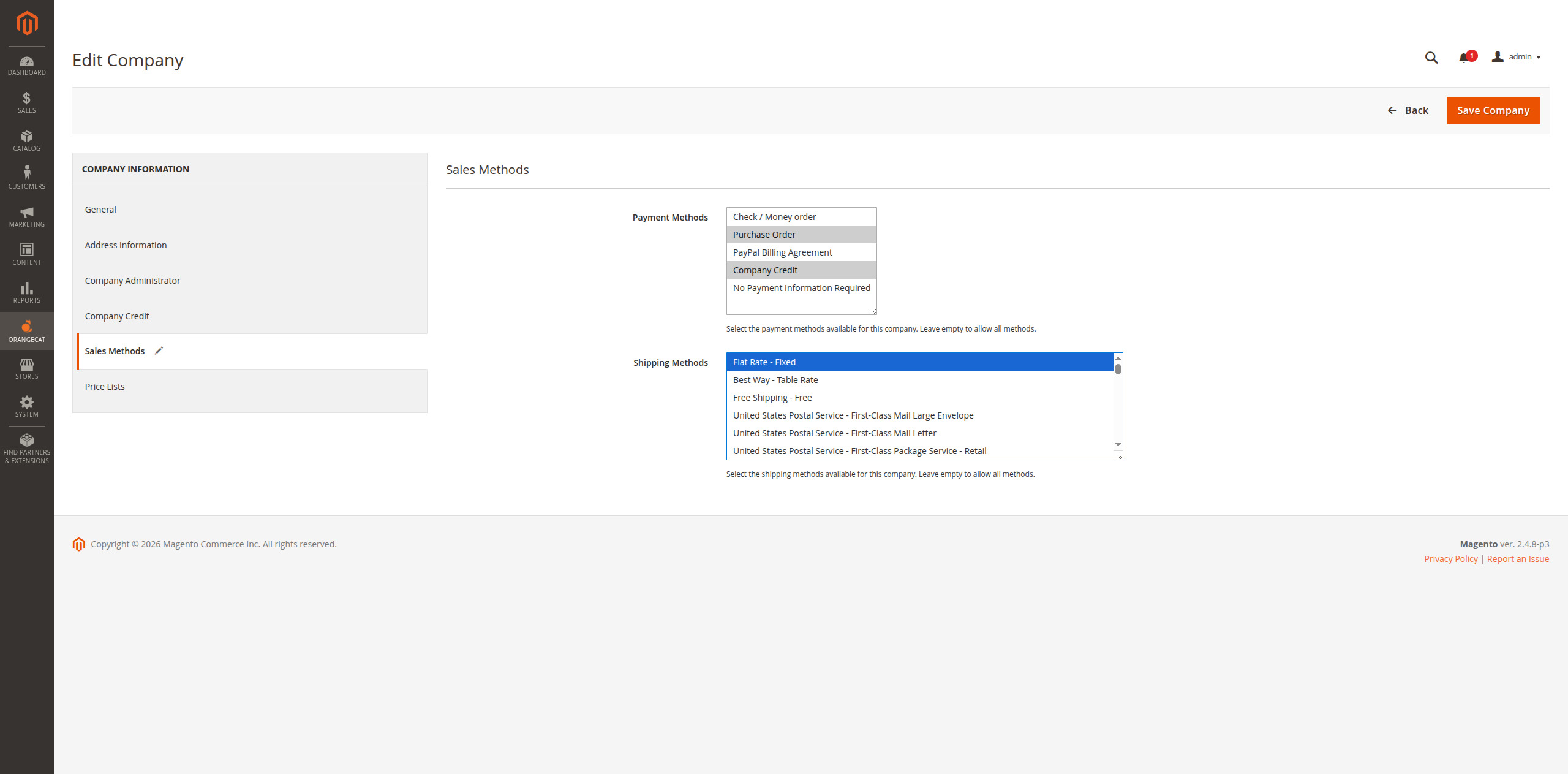The height and width of the screenshot is (774, 1568).
Task: Click the notifications bell icon
Action: (x=1464, y=58)
